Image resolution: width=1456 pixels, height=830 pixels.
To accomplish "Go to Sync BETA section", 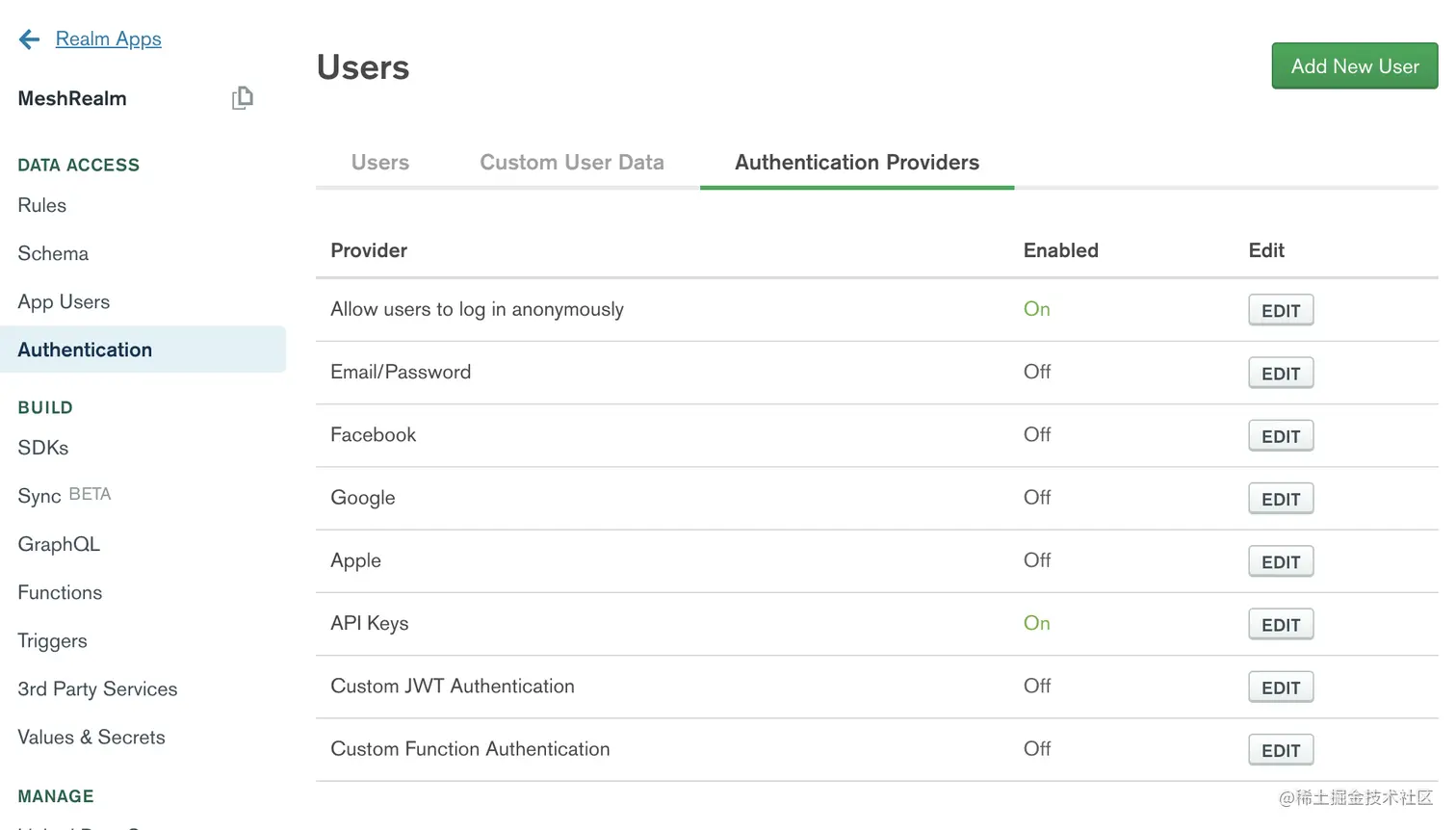I will coord(65,495).
